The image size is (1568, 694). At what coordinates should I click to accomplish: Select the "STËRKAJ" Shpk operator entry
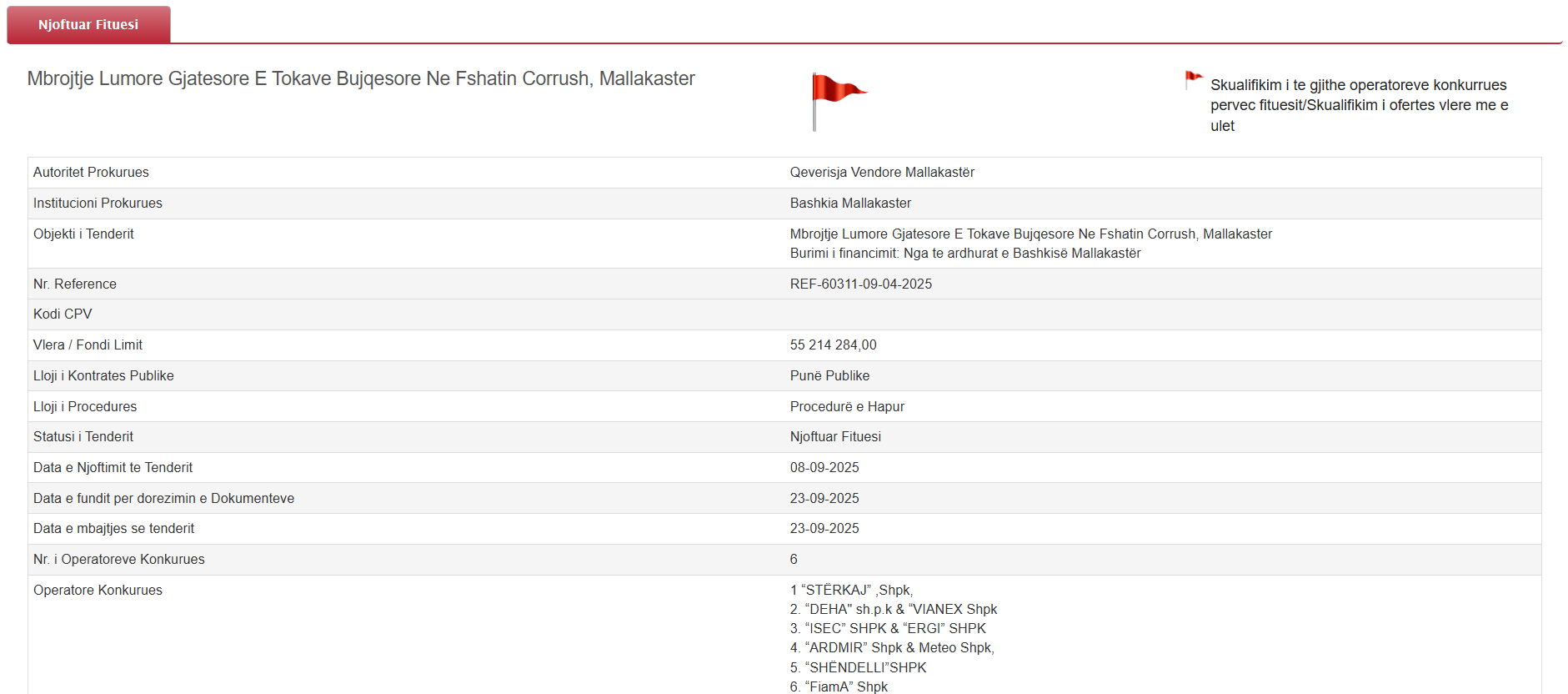[x=851, y=590]
